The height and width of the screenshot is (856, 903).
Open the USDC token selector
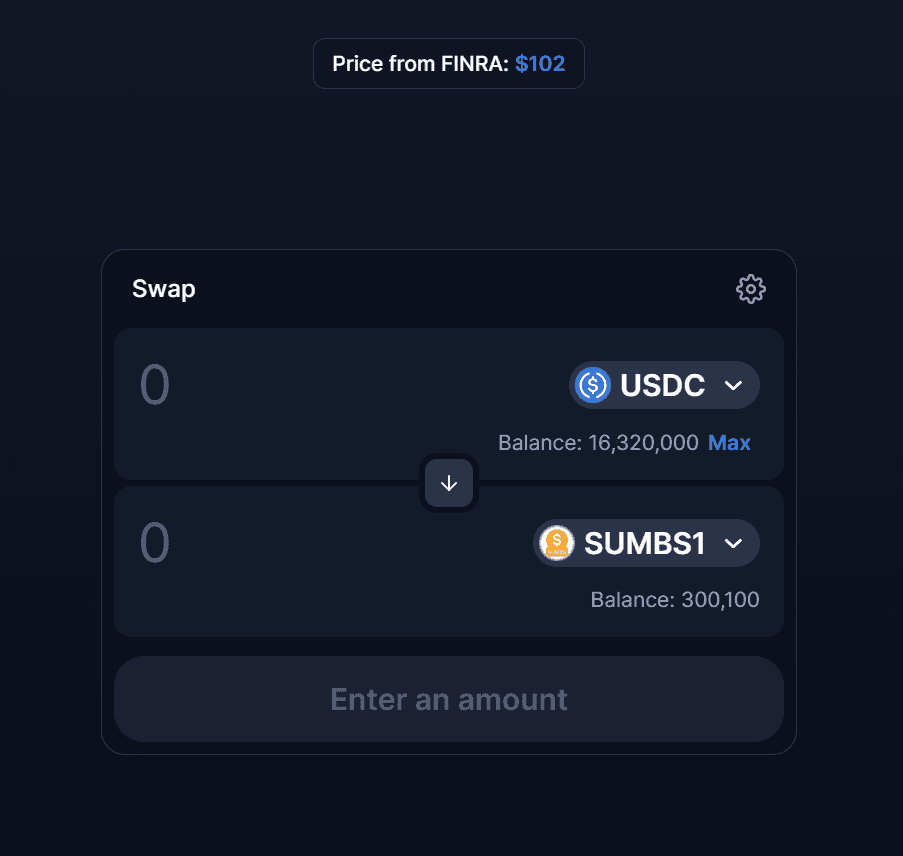[663, 384]
